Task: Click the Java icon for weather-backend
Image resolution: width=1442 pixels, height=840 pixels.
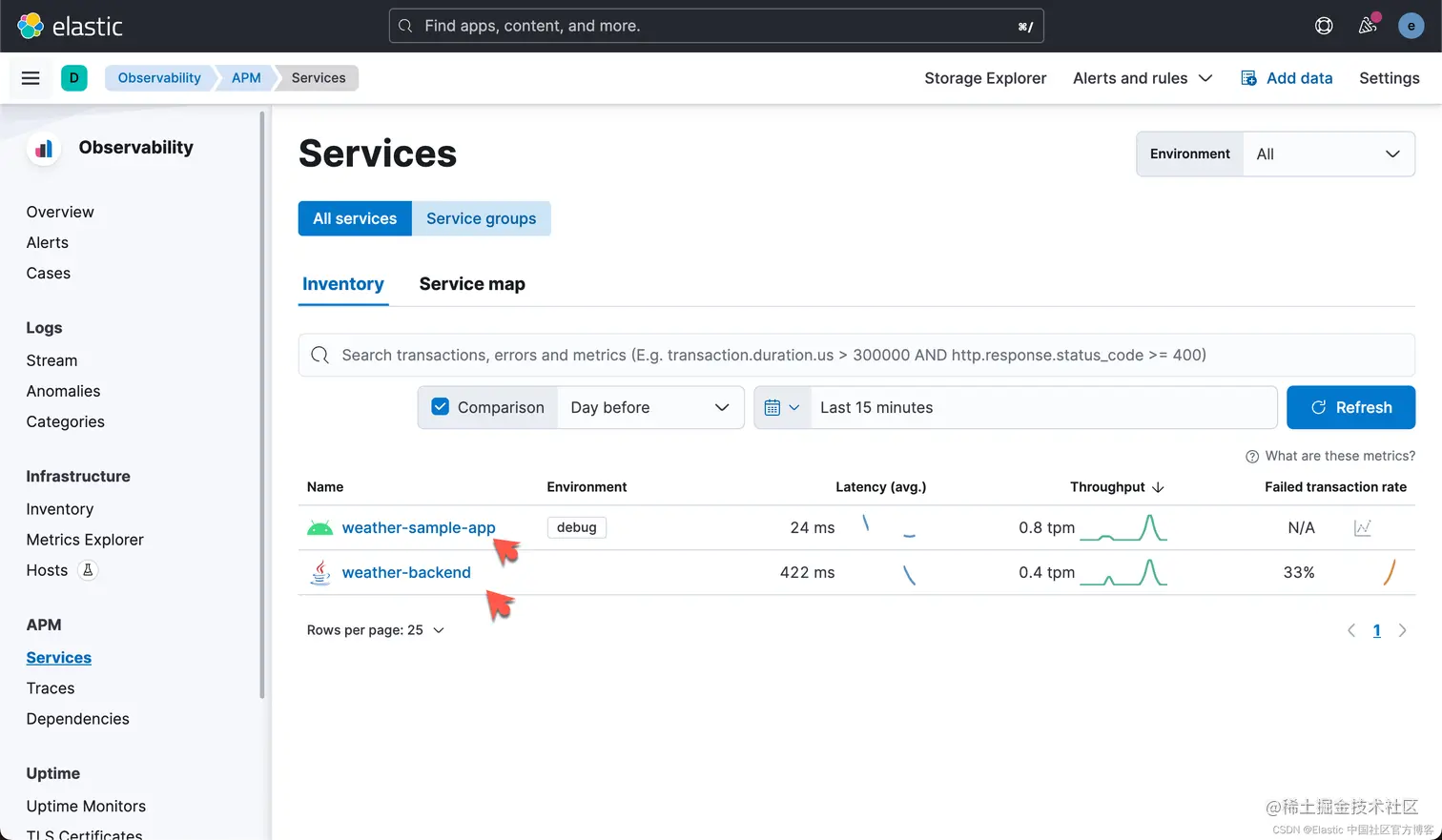Action: point(320,572)
